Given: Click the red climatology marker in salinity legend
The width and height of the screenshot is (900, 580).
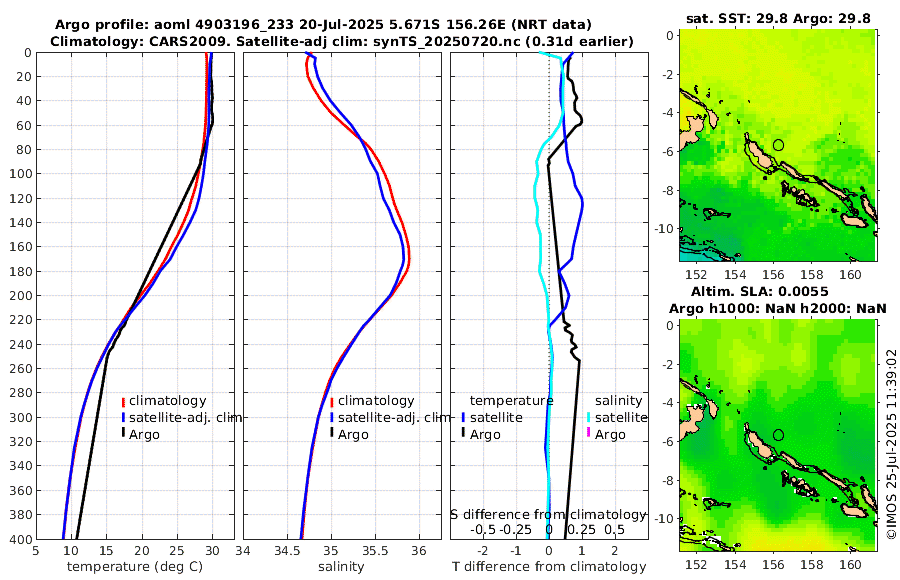Looking at the screenshot, I should tap(332, 401).
